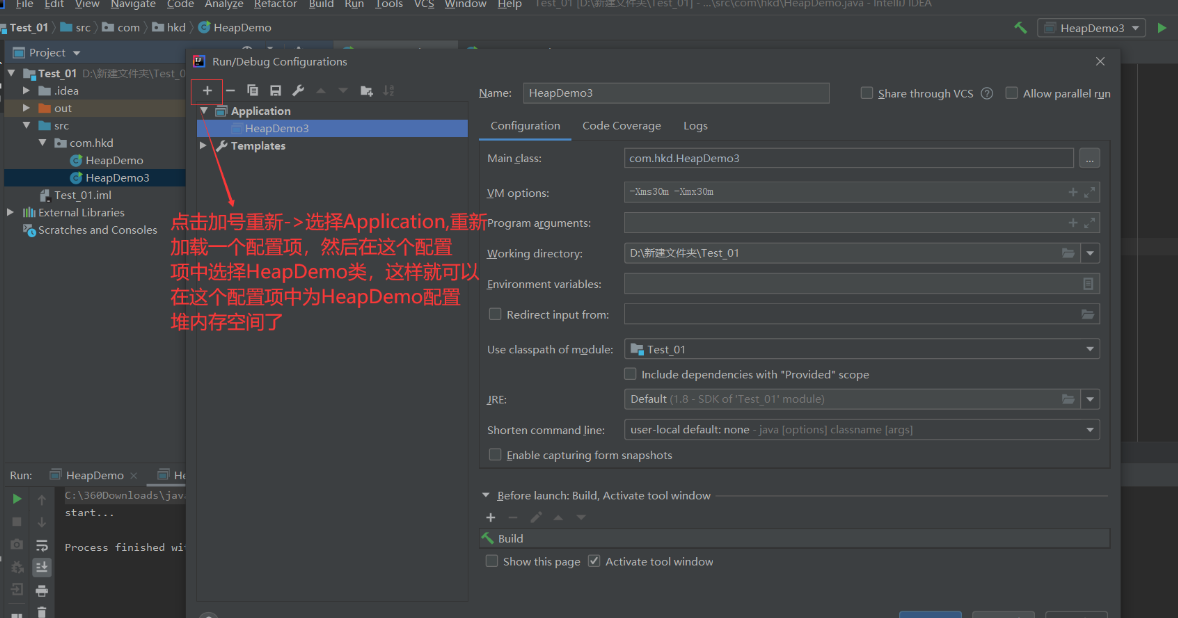Browse for Redirect input file icon
This screenshot has height=618, width=1178.
coord(1087,315)
